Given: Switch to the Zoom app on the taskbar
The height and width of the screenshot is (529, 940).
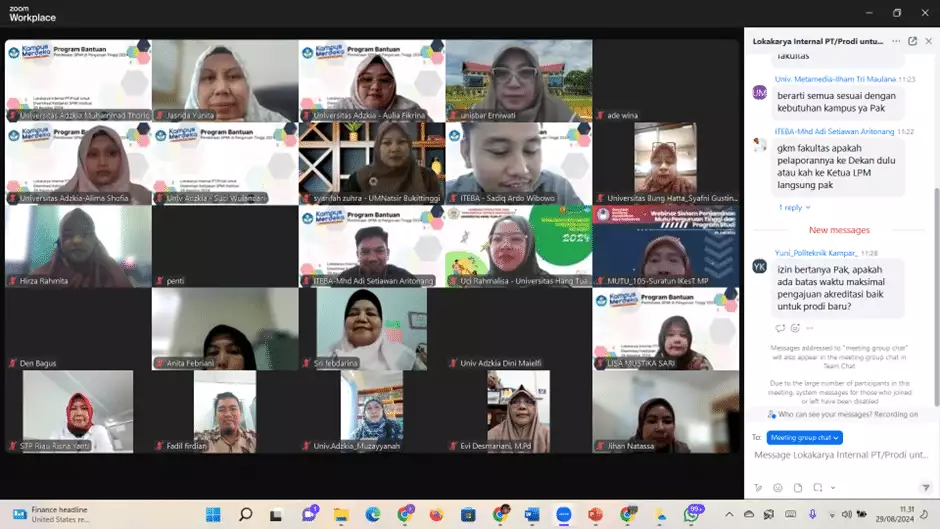Looking at the screenshot, I should [564, 515].
